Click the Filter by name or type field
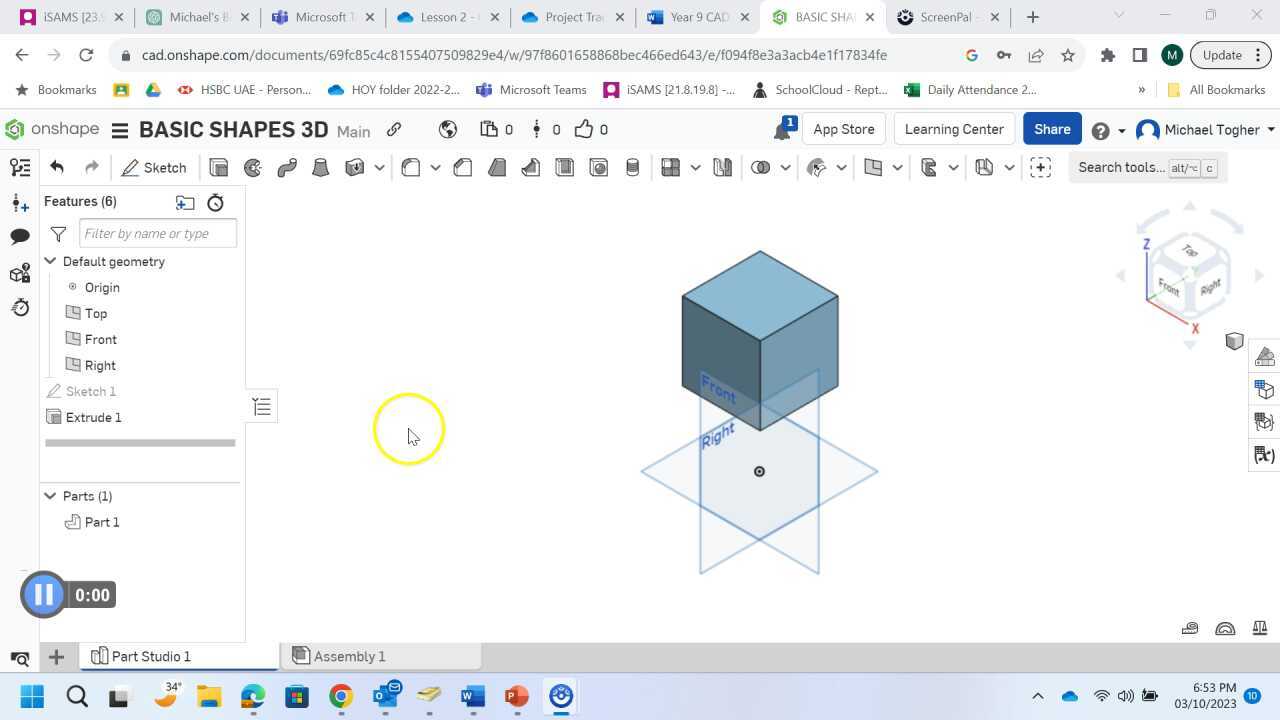1280x720 pixels. click(x=157, y=233)
